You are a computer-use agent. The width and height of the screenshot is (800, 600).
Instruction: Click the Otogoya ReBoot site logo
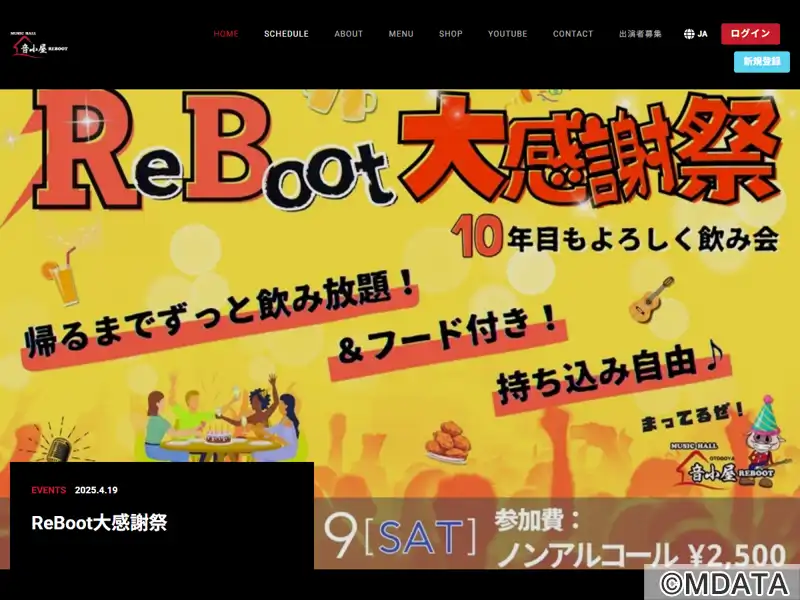[39, 45]
